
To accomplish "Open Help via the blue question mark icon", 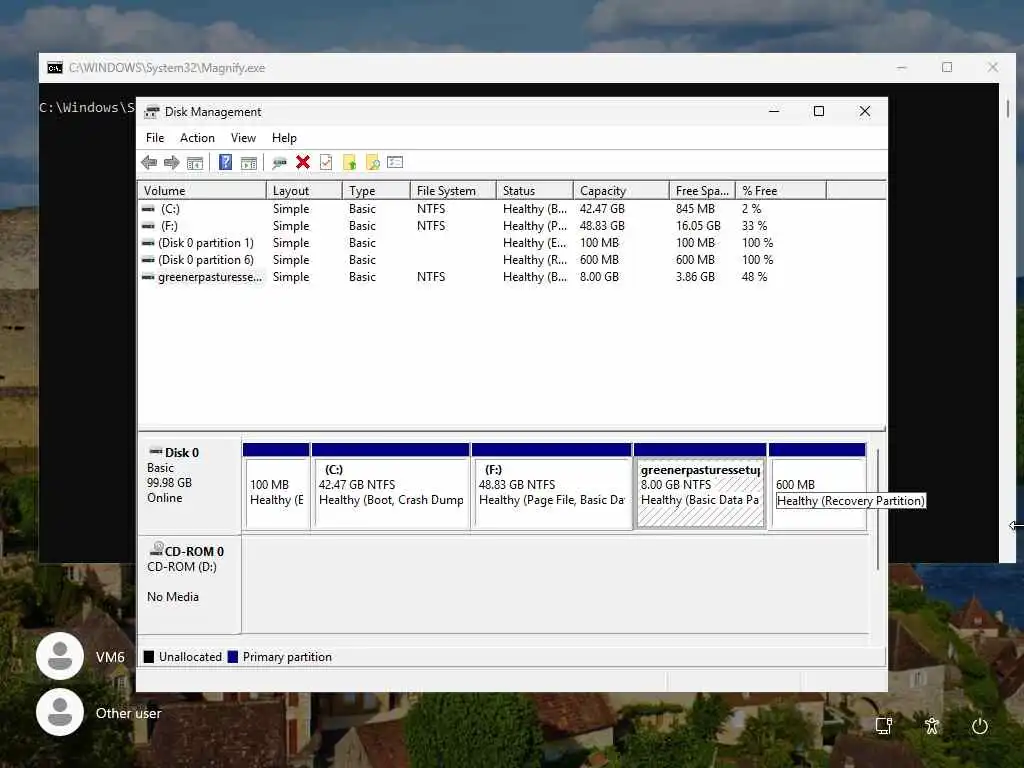I will (225, 162).
